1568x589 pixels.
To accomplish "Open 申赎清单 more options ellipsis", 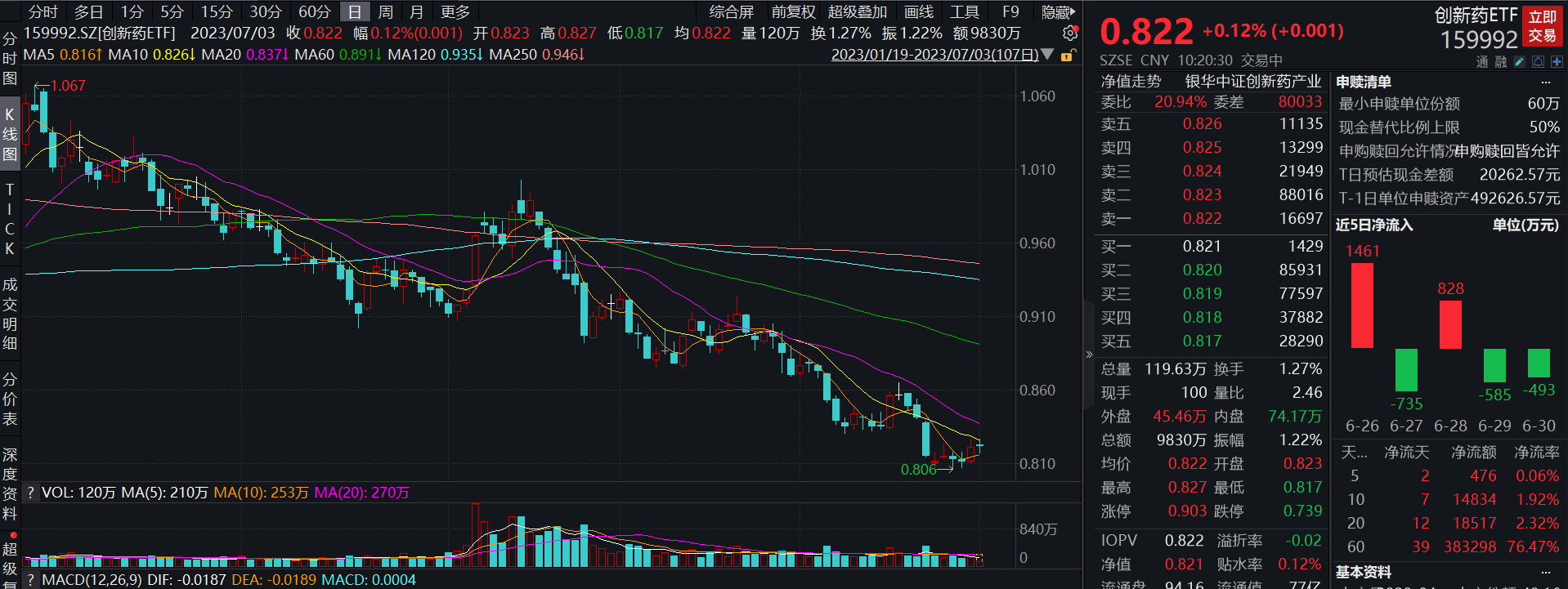I will 1545,82.
